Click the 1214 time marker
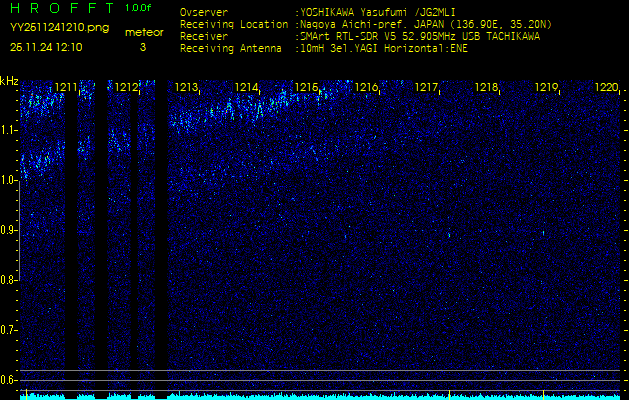The image size is (629, 400). 246,88
